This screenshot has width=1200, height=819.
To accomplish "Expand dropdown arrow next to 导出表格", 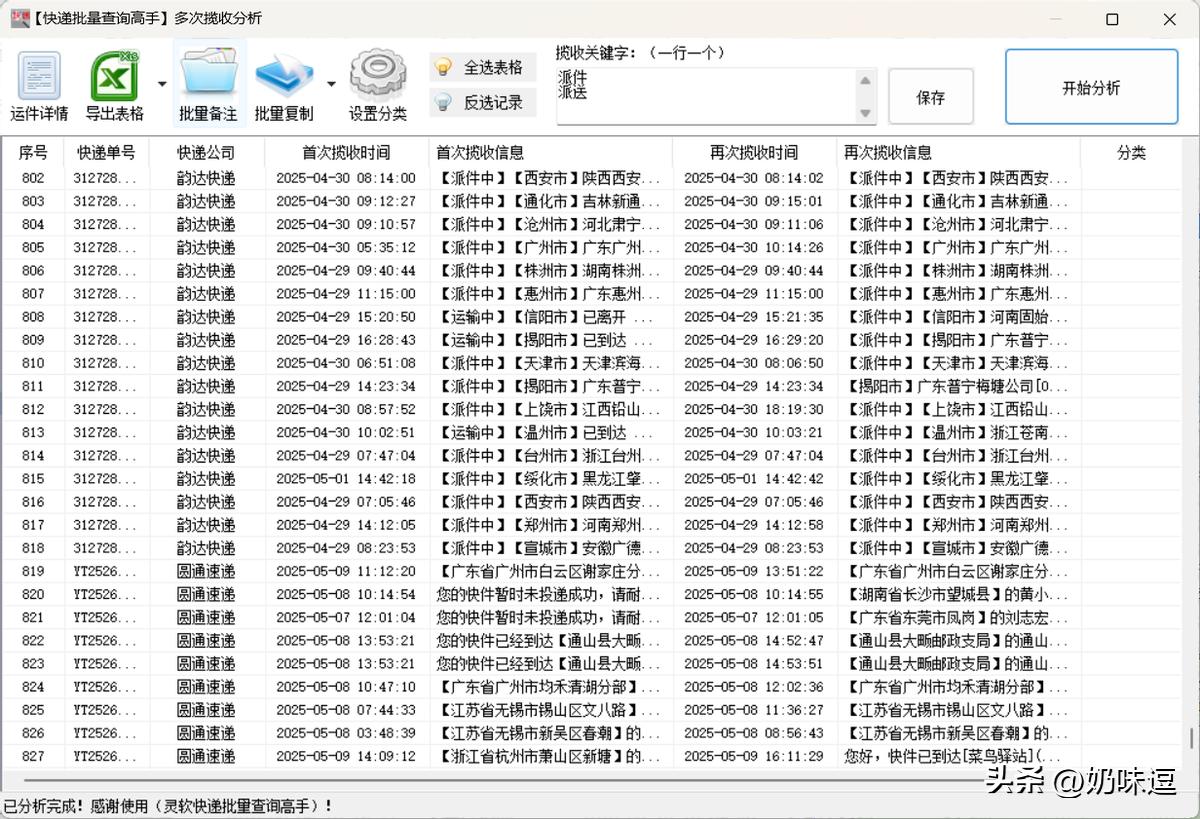I will (x=162, y=83).
